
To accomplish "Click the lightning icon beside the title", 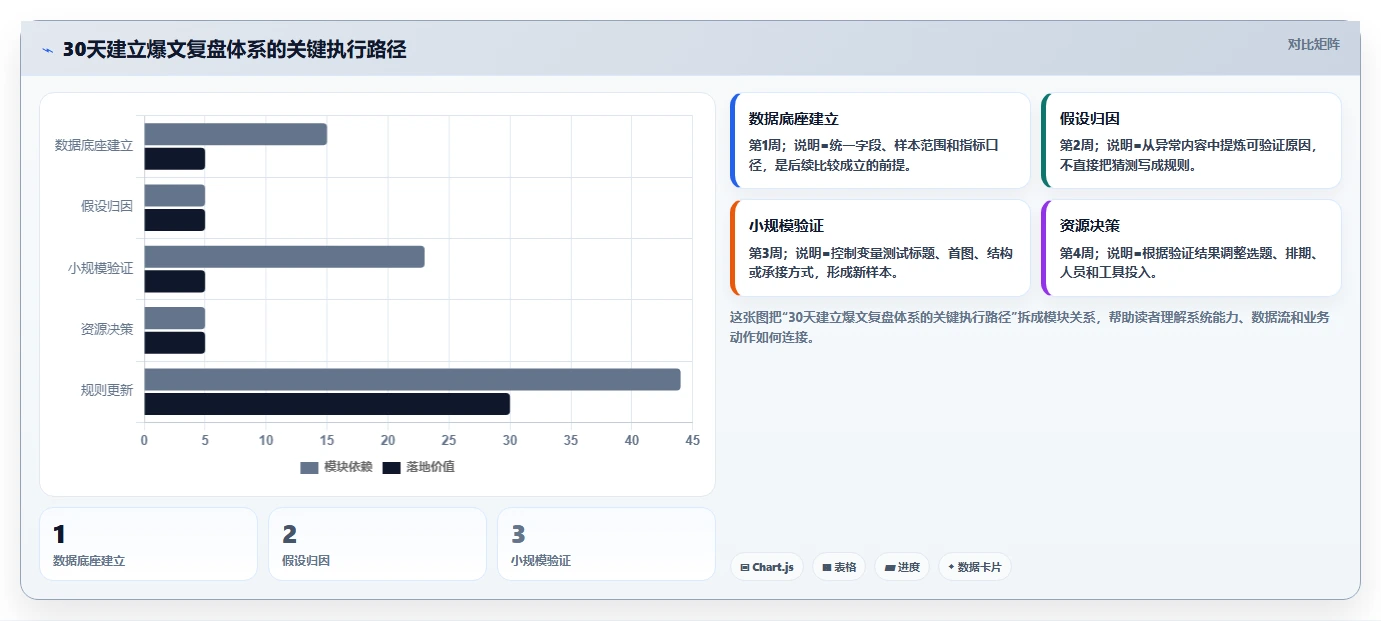I will (47, 50).
